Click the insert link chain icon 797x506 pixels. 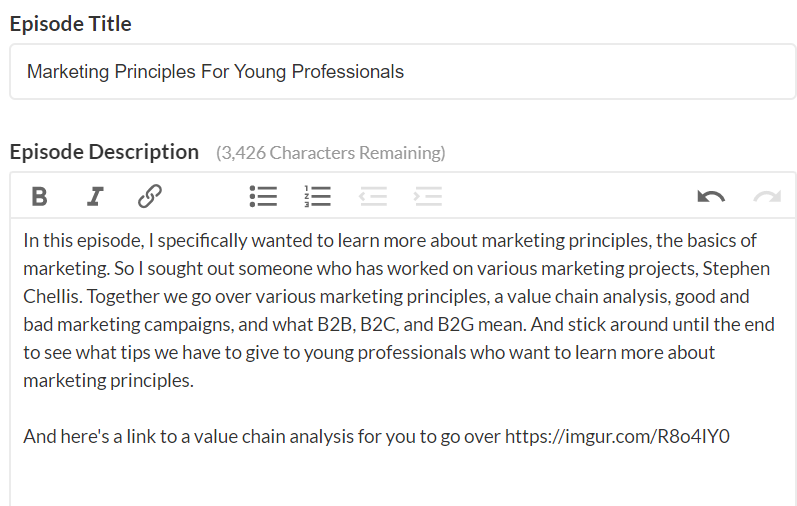[x=150, y=196]
